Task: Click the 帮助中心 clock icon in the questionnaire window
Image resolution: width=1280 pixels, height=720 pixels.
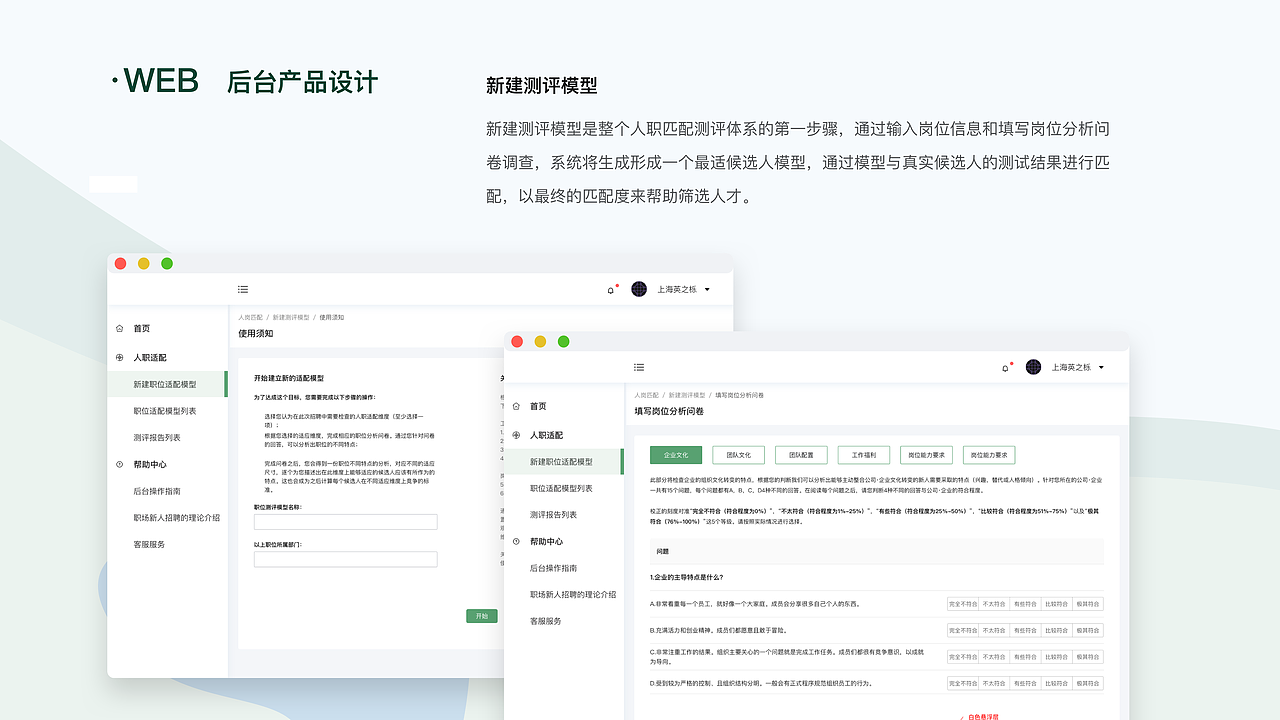Action: [516, 541]
